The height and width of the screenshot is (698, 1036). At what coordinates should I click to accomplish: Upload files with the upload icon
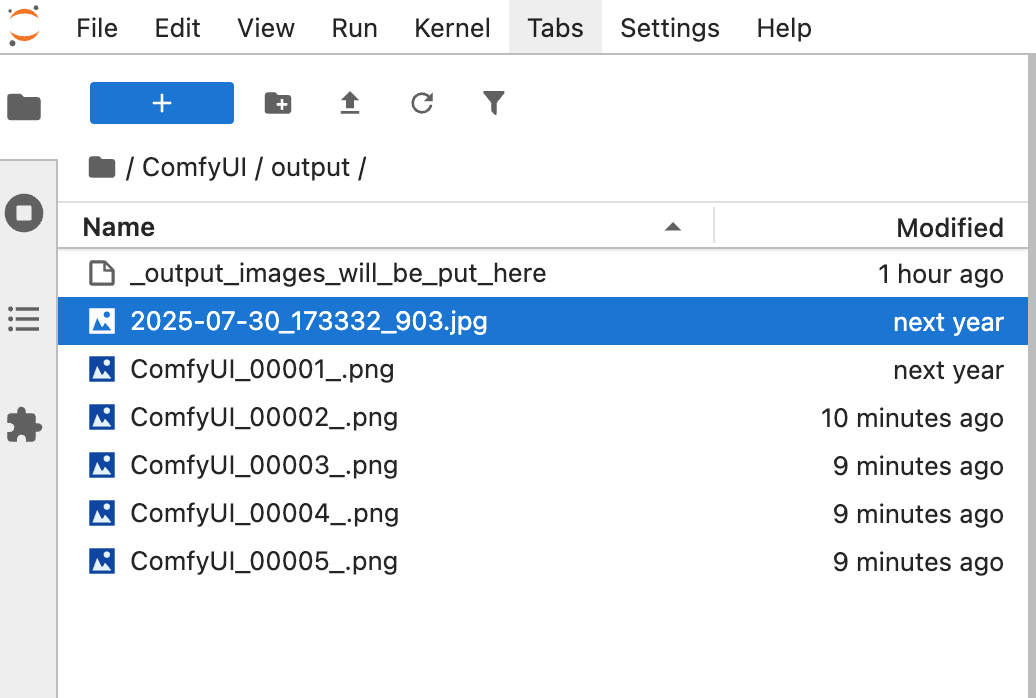pos(350,103)
